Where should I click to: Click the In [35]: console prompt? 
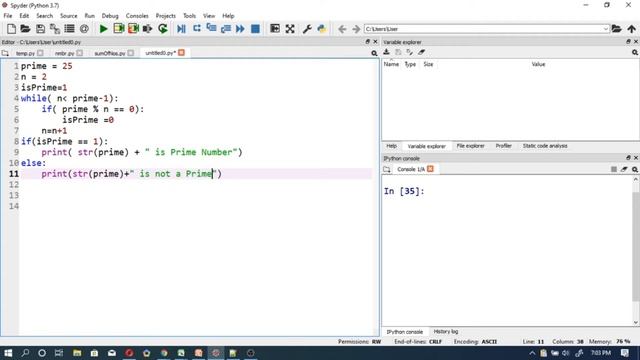(x=404, y=191)
